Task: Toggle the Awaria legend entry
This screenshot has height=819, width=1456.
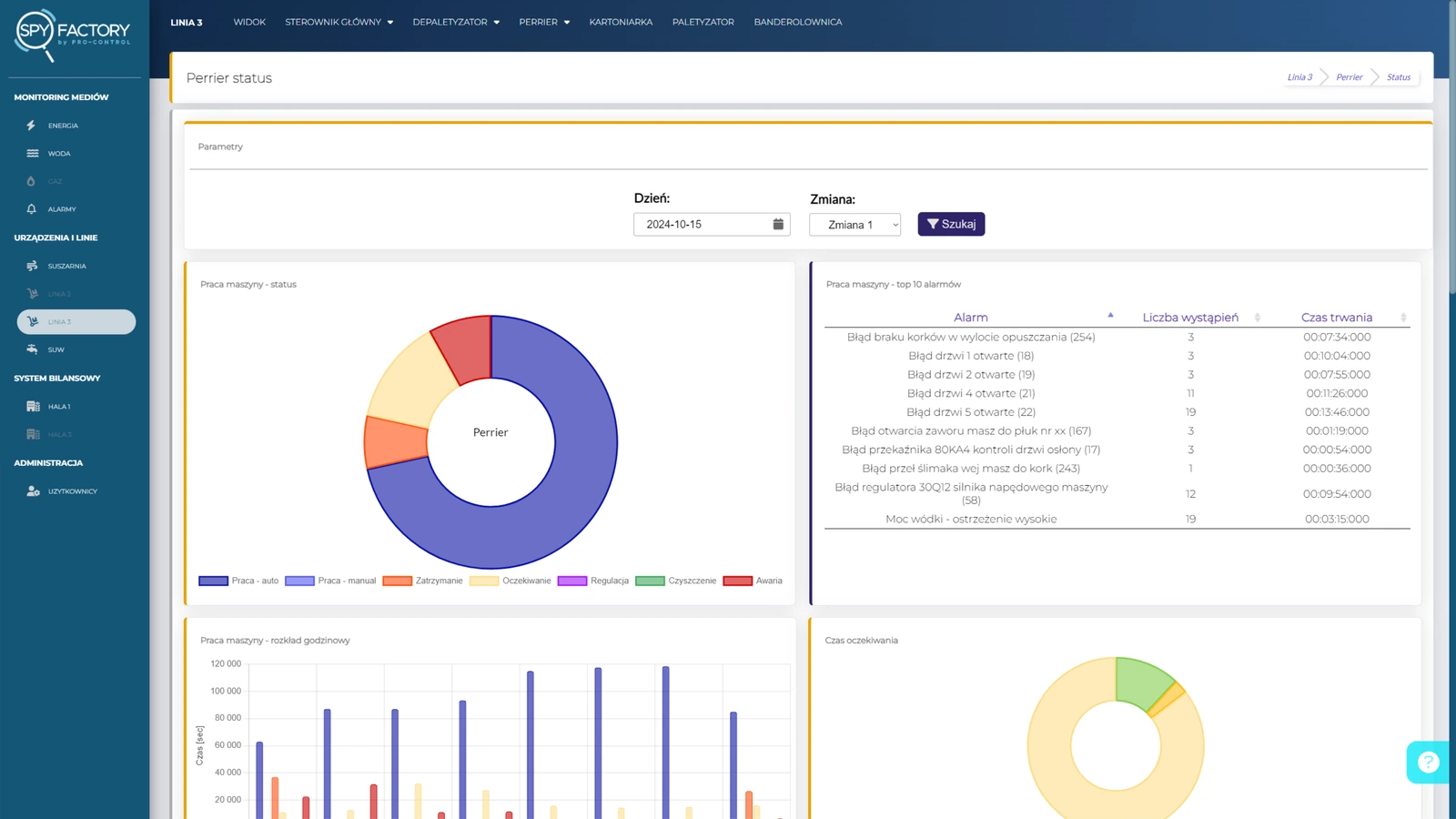Action: [753, 581]
